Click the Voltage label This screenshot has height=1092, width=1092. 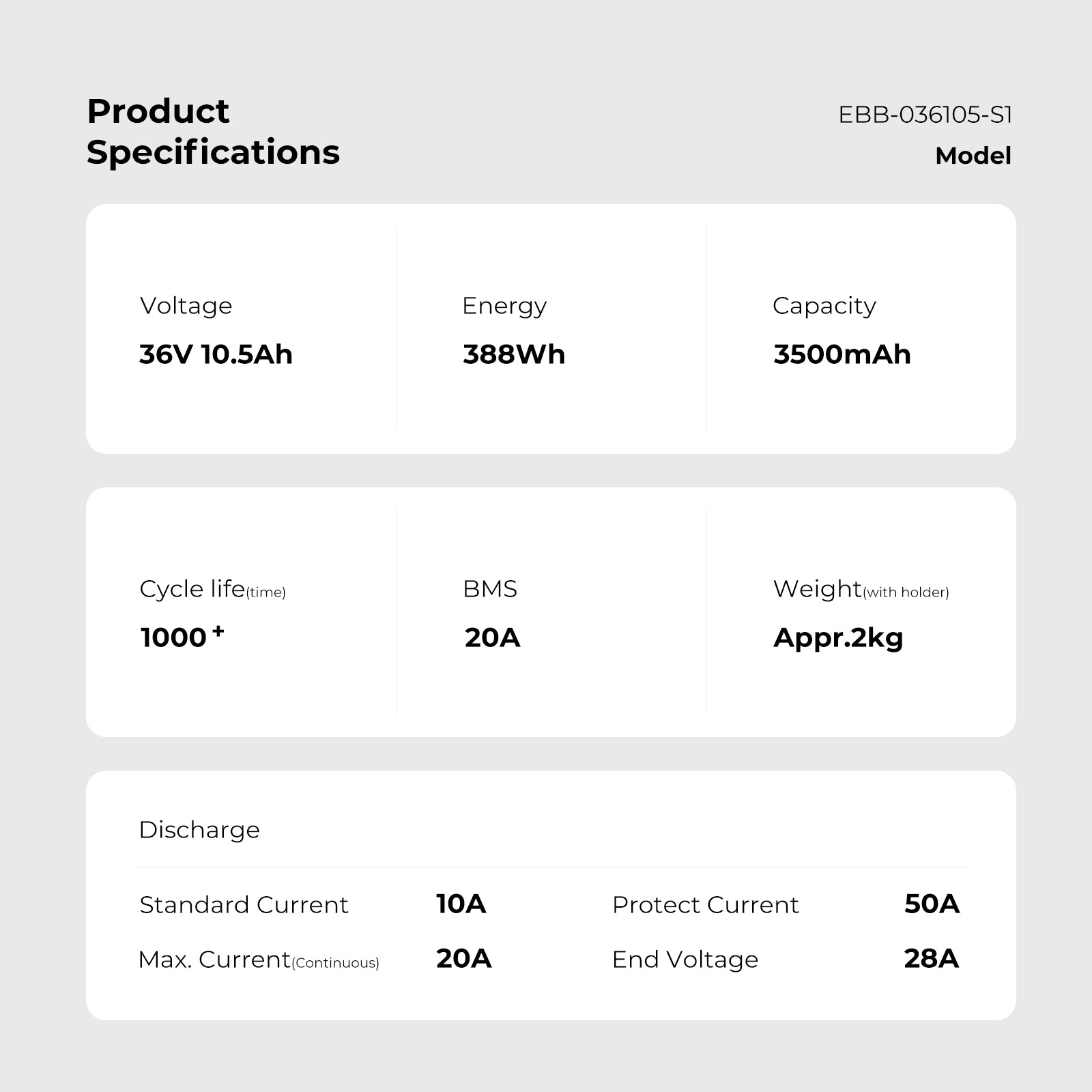(186, 306)
